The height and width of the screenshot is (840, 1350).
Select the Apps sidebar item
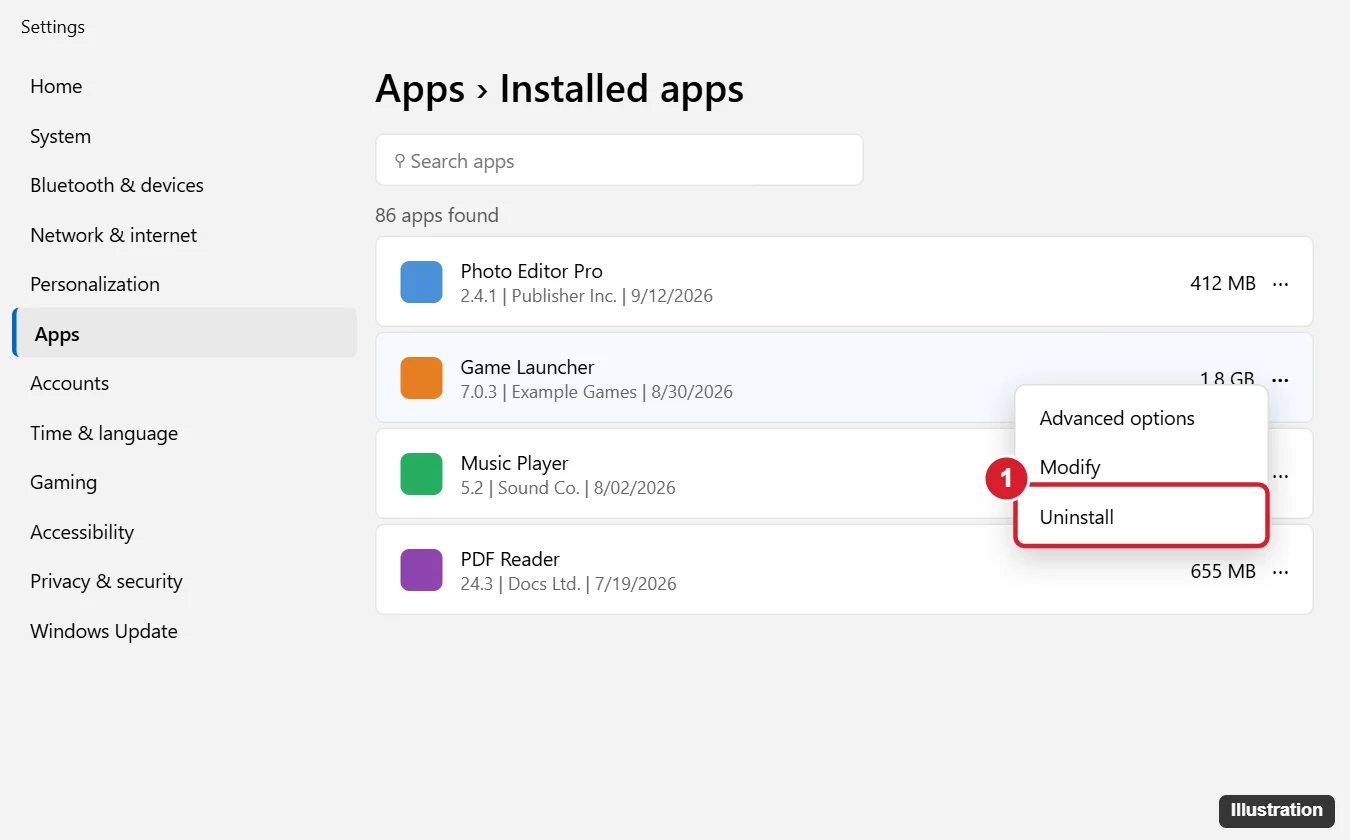(184, 333)
